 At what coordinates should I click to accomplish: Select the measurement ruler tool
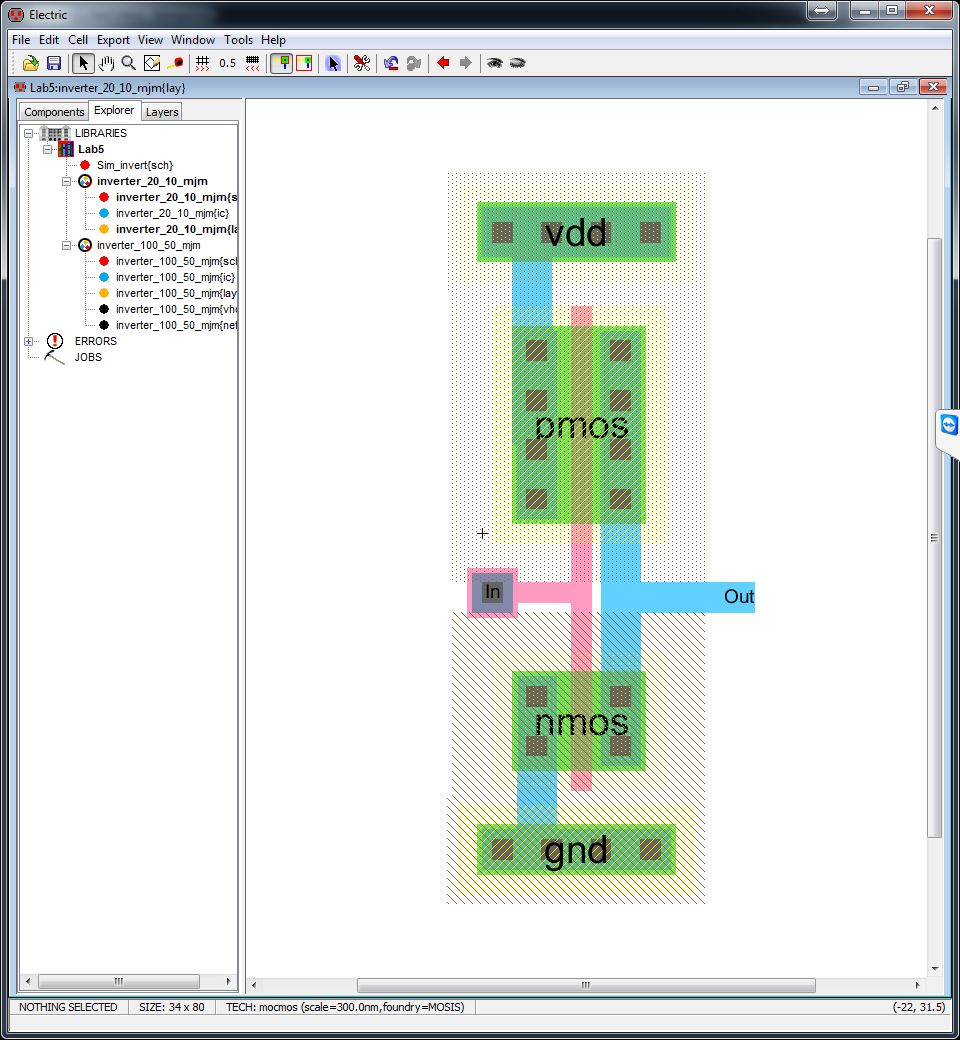click(176, 62)
